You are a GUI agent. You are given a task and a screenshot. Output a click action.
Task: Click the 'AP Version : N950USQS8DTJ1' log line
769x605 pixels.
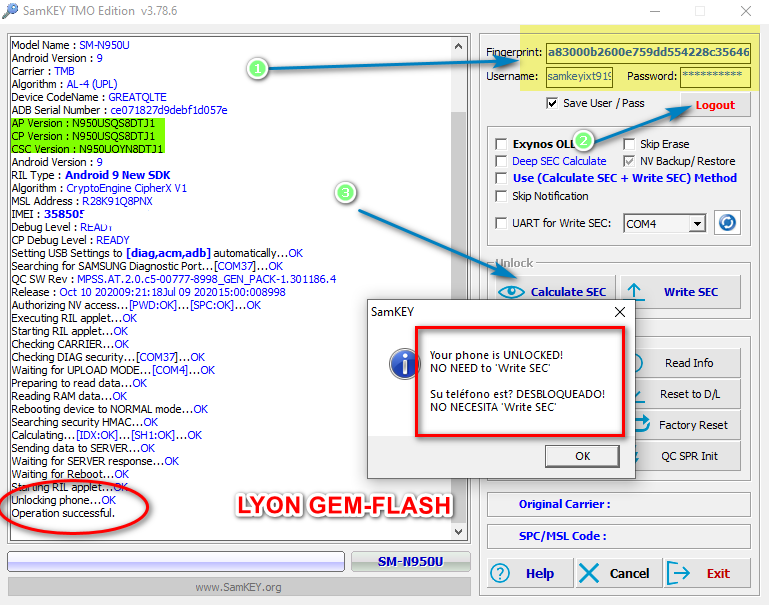[83, 124]
